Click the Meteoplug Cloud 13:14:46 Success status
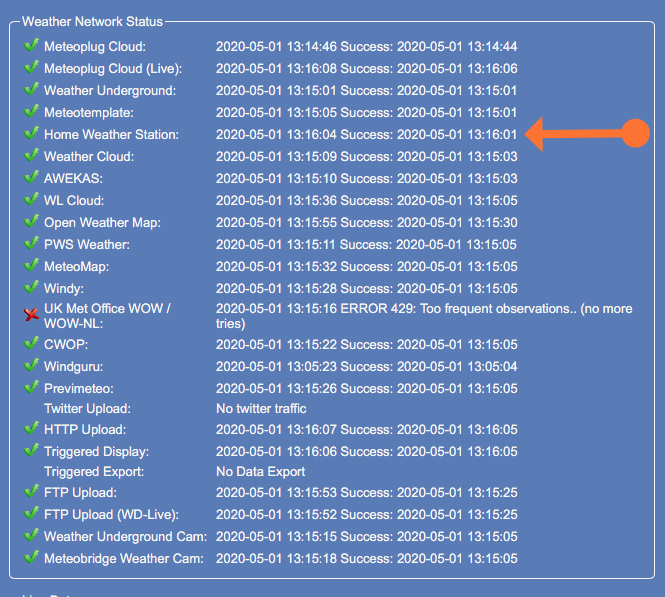This screenshot has height=597, width=665. [x=366, y=47]
